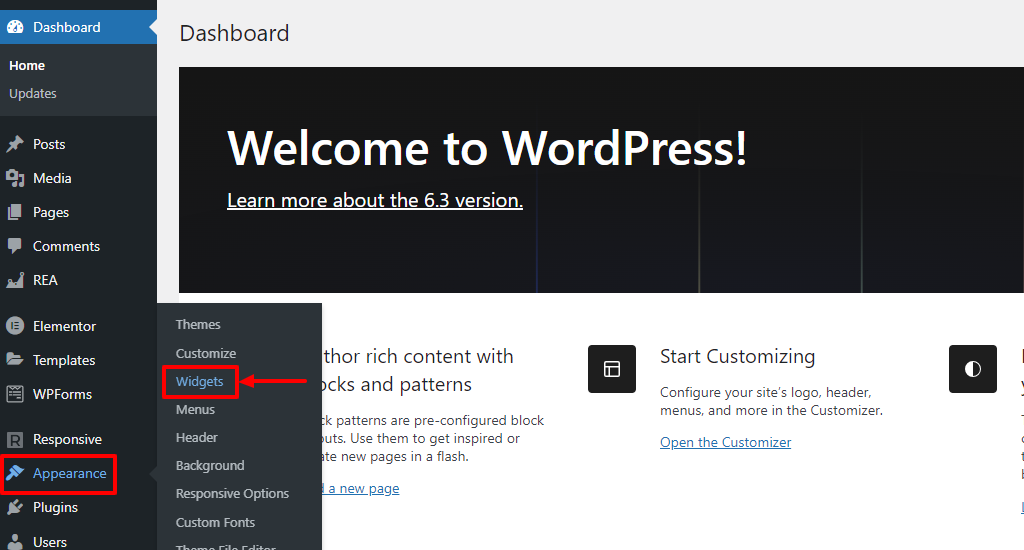Click Learn more about the 6.3 version
Viewport: 1024px width, 550px height.
click(375, 200)
